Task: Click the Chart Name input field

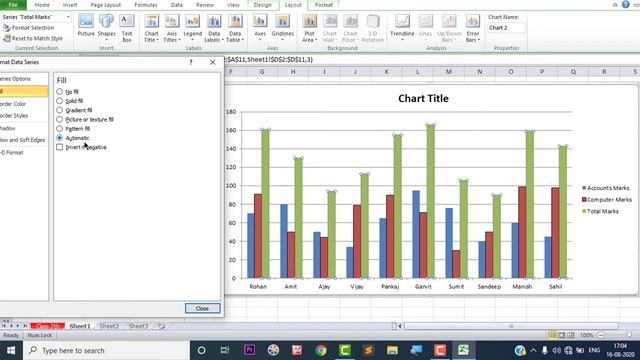Action: (x=507, y=28)
